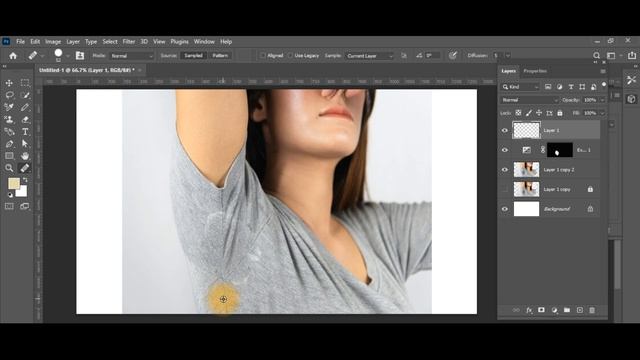This screenshot has width=640, height=360.
Task: Toggle layer filtering on/off switch
Action: (604, 85)
